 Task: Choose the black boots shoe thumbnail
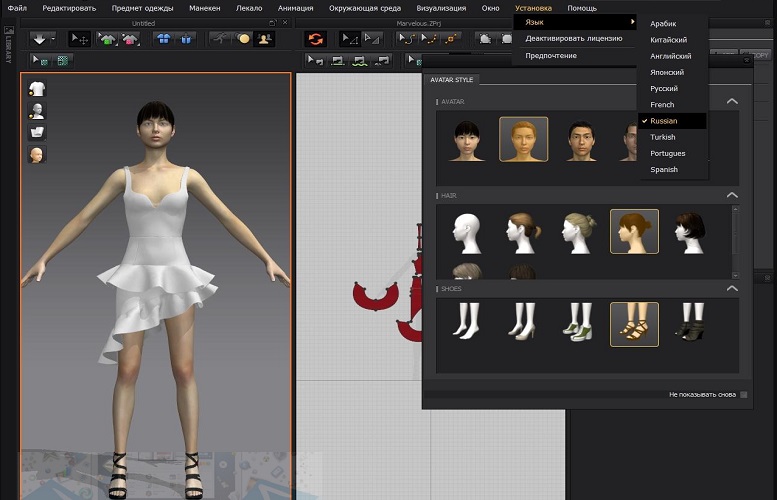(x=691, y=323)
